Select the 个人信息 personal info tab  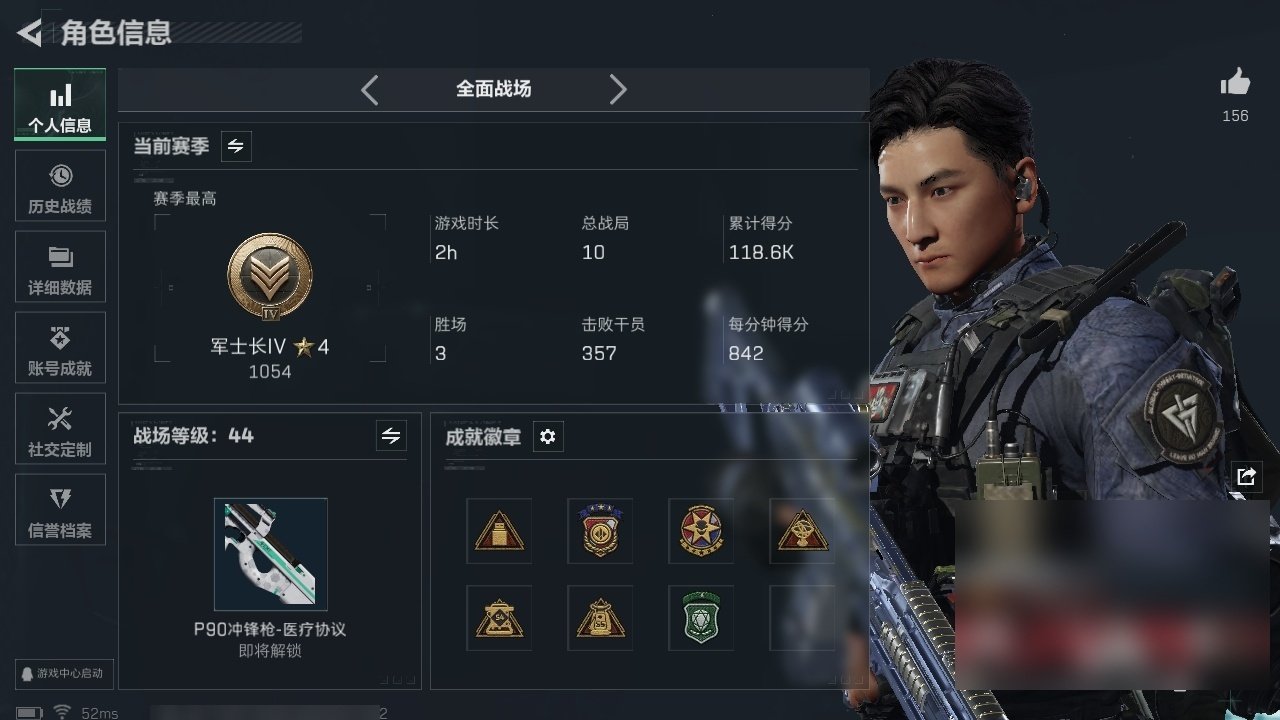(60, 105)
